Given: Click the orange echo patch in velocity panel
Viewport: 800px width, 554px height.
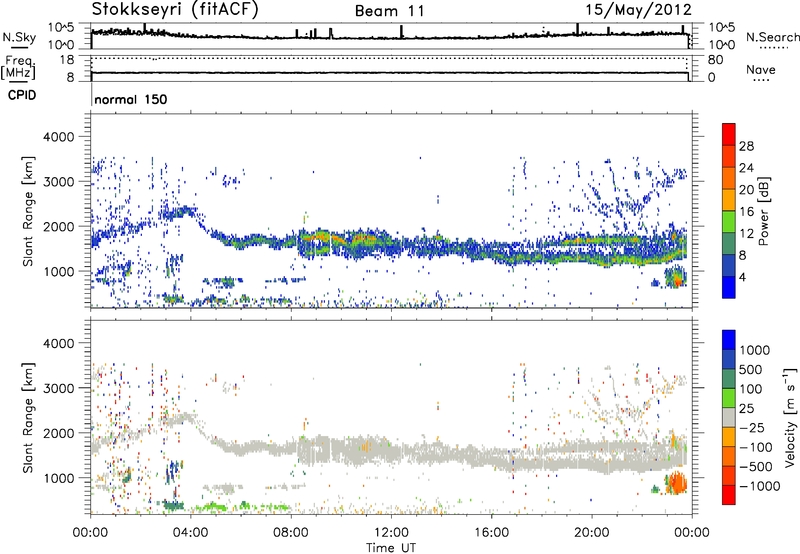Looking at the screenshot, I should pyautogui.click(x=677, y=483).
